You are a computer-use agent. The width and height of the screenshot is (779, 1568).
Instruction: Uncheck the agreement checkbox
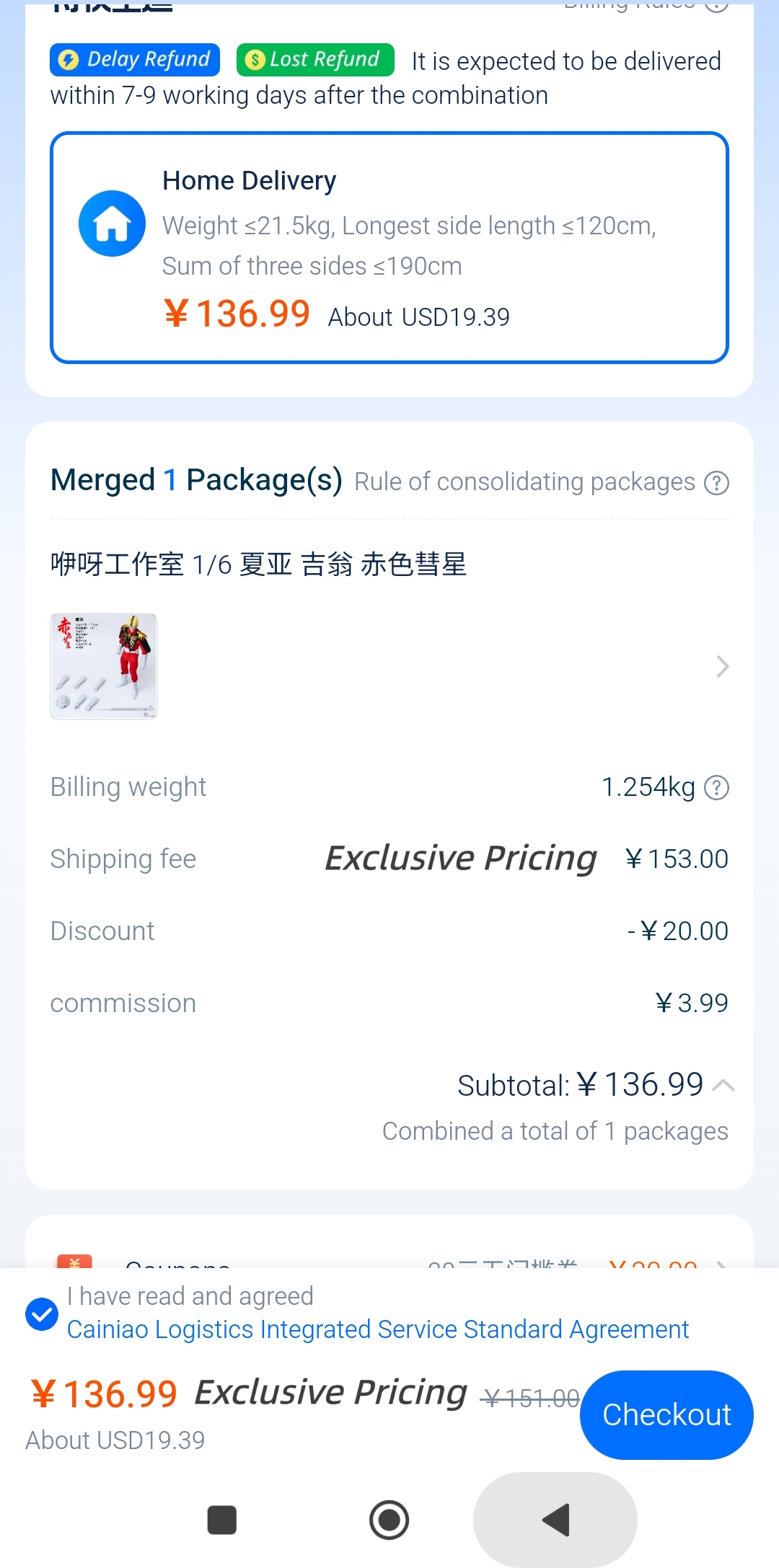tap(42, 1314)
